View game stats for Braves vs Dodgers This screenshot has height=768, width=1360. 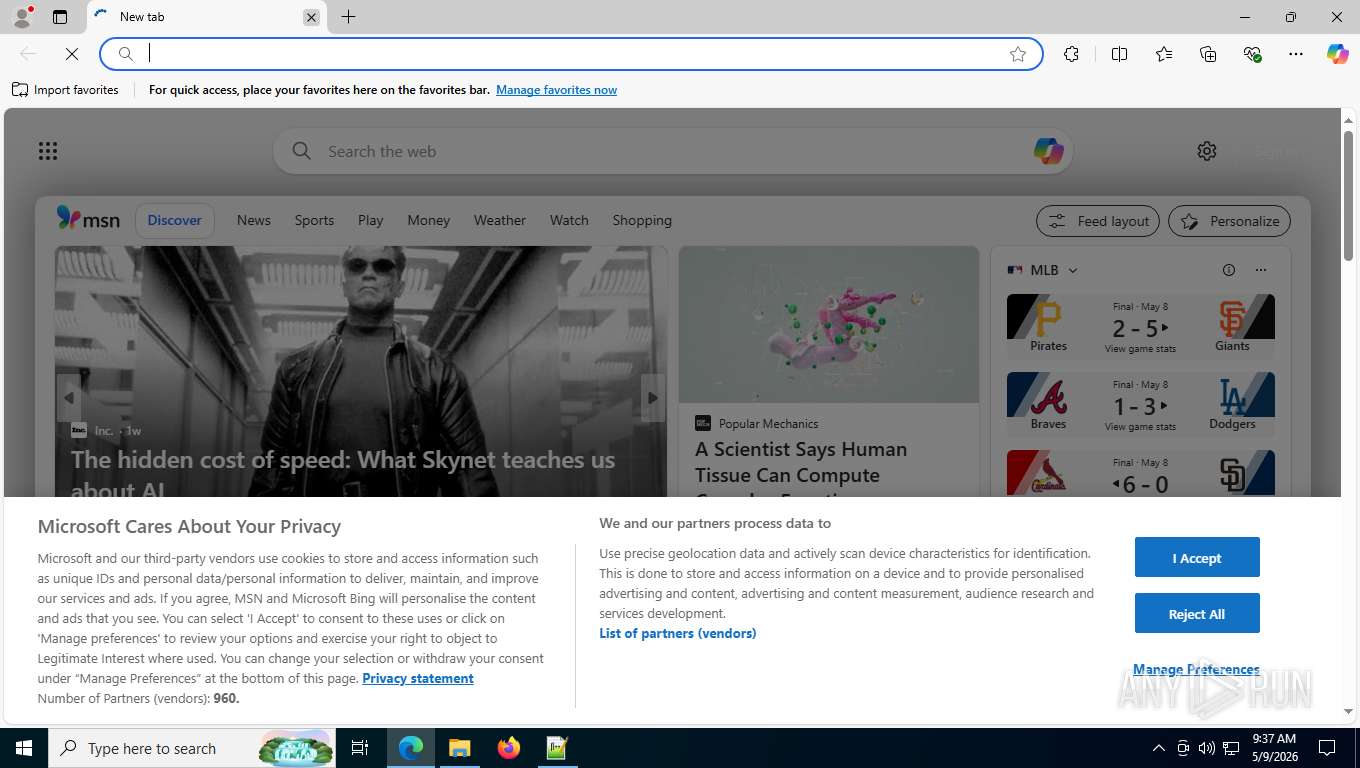pyautogui.click(x=1140, y=427)
